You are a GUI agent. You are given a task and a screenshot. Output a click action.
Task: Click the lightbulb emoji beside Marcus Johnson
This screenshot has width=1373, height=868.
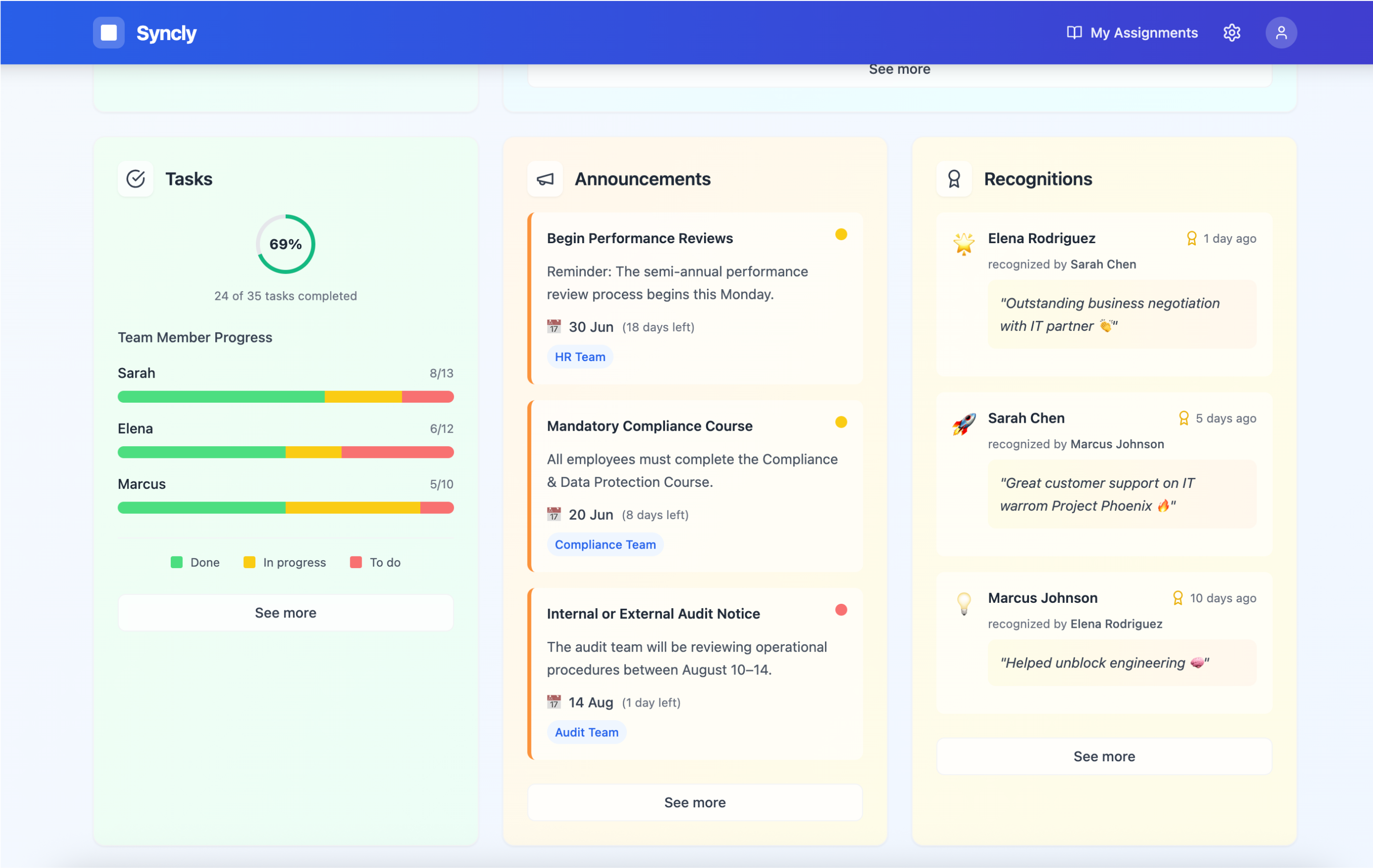coord(963,603)
